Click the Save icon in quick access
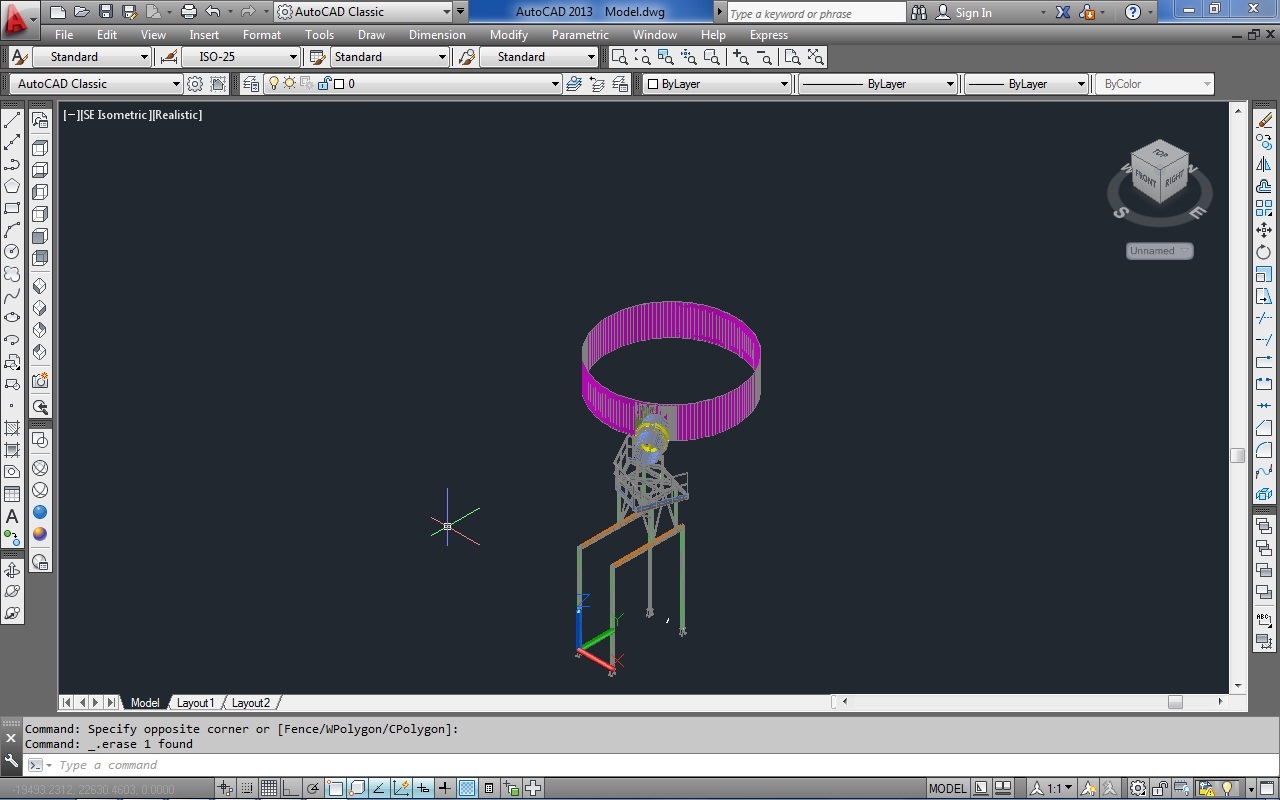1280x800 pixels. (x=105, y=12)
